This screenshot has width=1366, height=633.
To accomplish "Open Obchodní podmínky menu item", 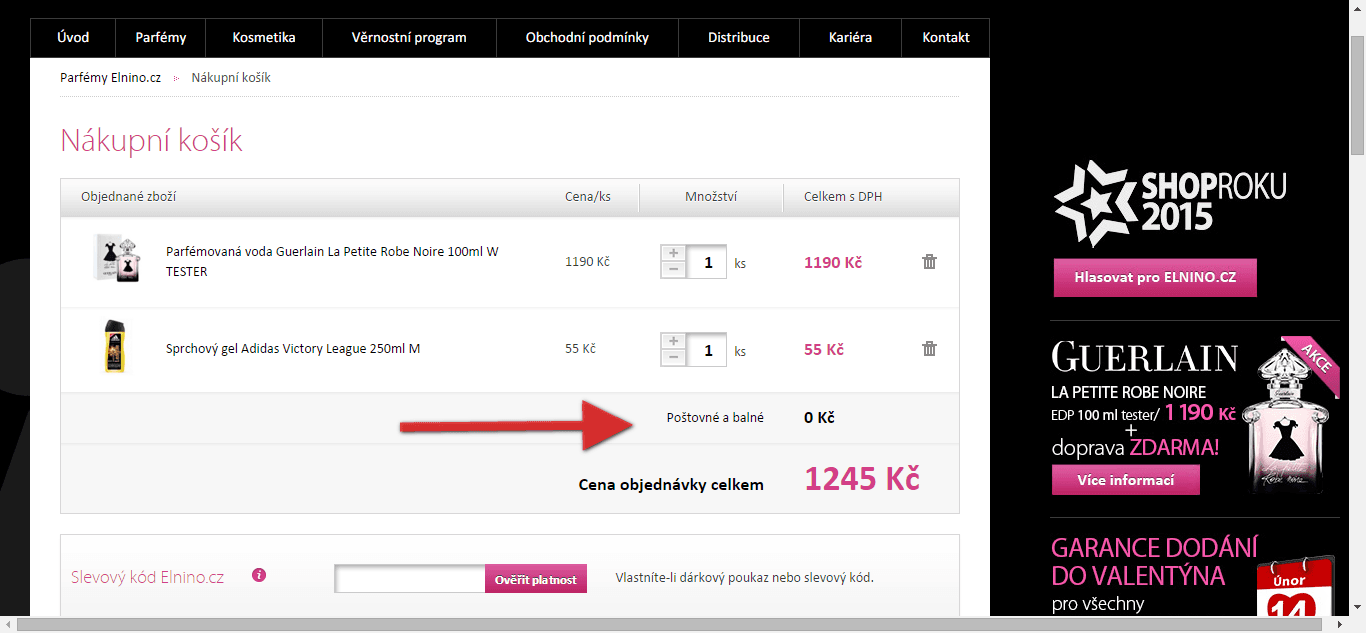I will 587,38.
